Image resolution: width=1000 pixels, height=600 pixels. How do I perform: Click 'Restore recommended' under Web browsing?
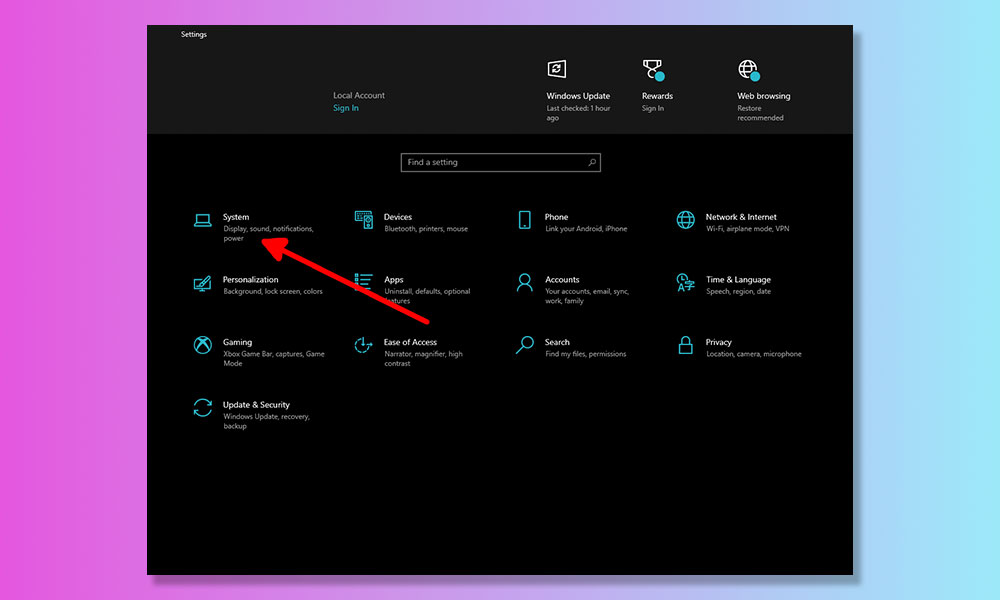click(x=760, y=113)
